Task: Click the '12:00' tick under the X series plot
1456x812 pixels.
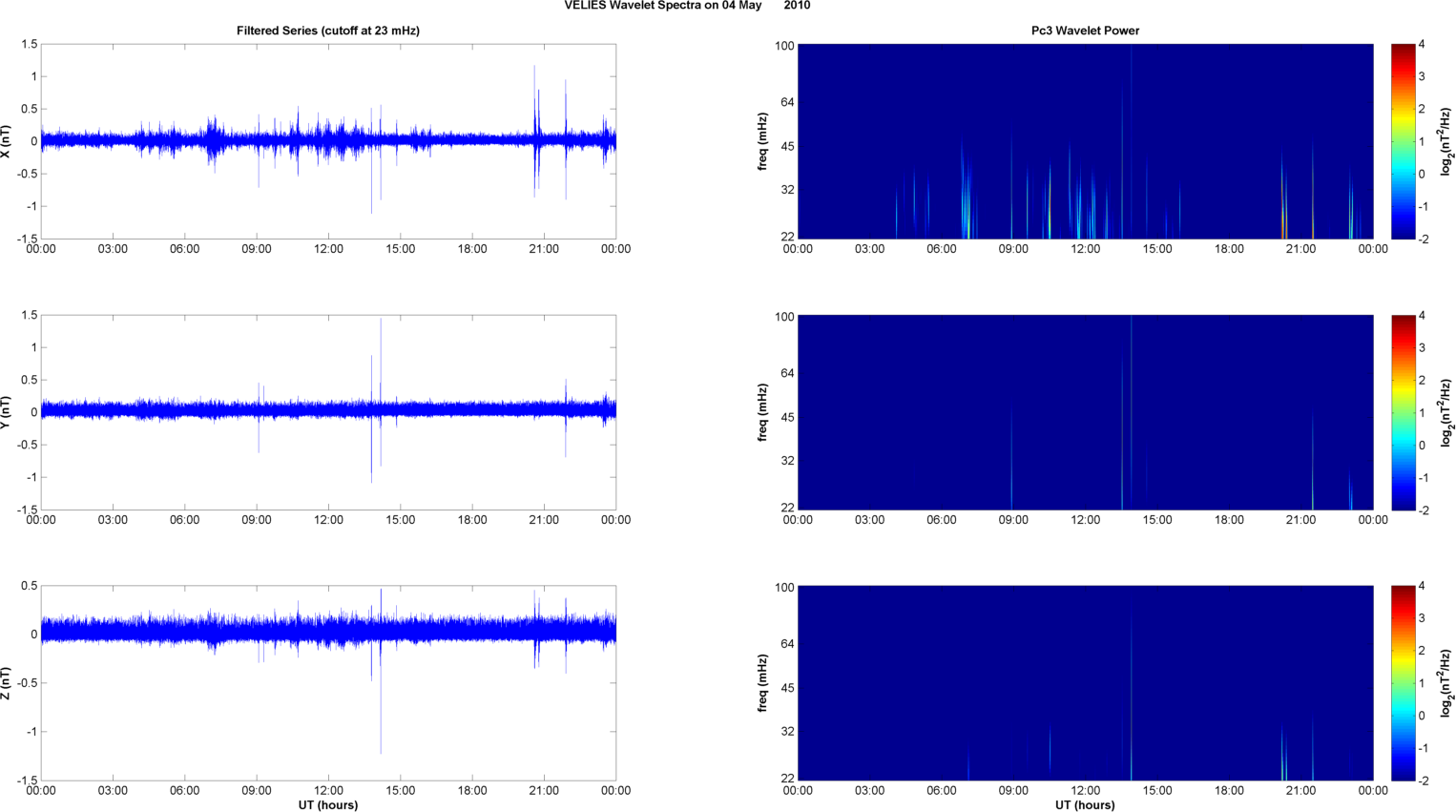Action: click(x=328, y=249)
